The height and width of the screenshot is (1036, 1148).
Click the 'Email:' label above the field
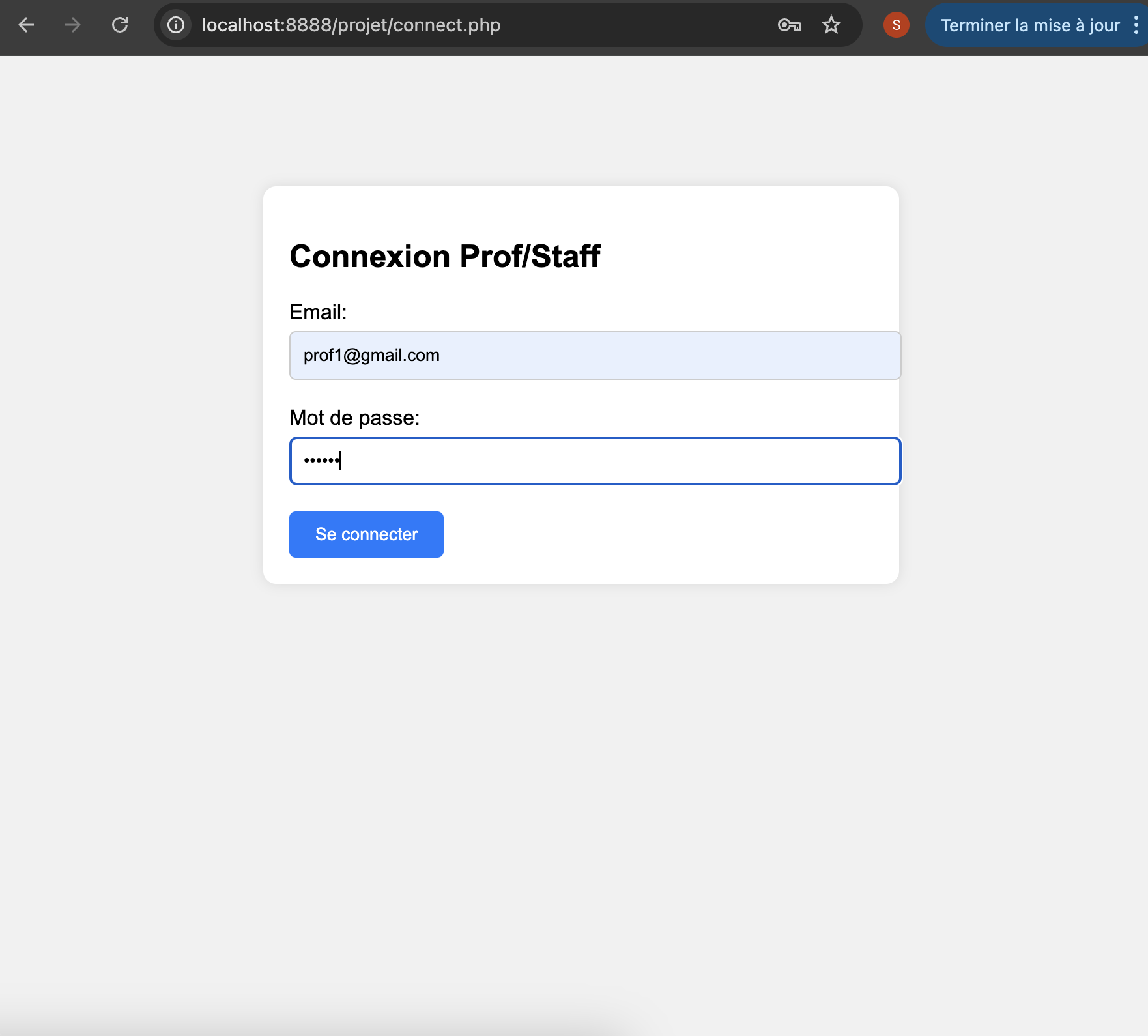click(318, 312)
